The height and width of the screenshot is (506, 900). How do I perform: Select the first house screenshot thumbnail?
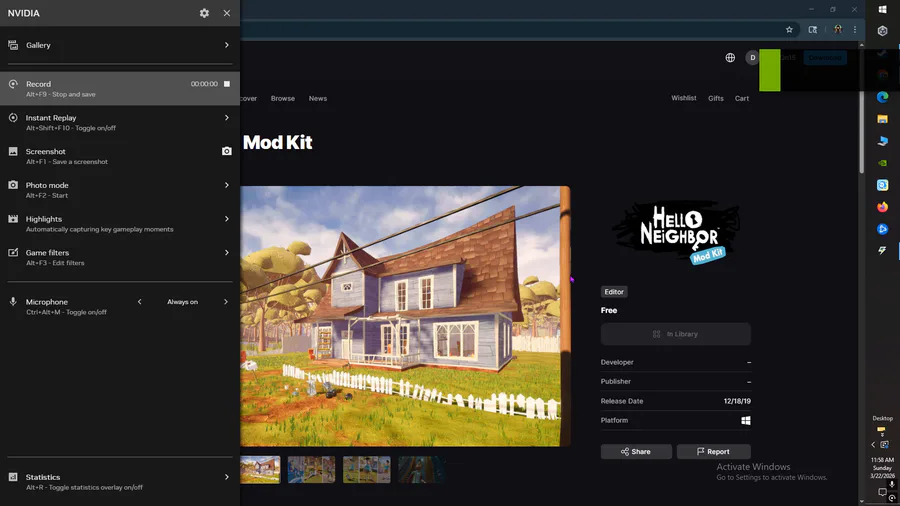(260, 469)
